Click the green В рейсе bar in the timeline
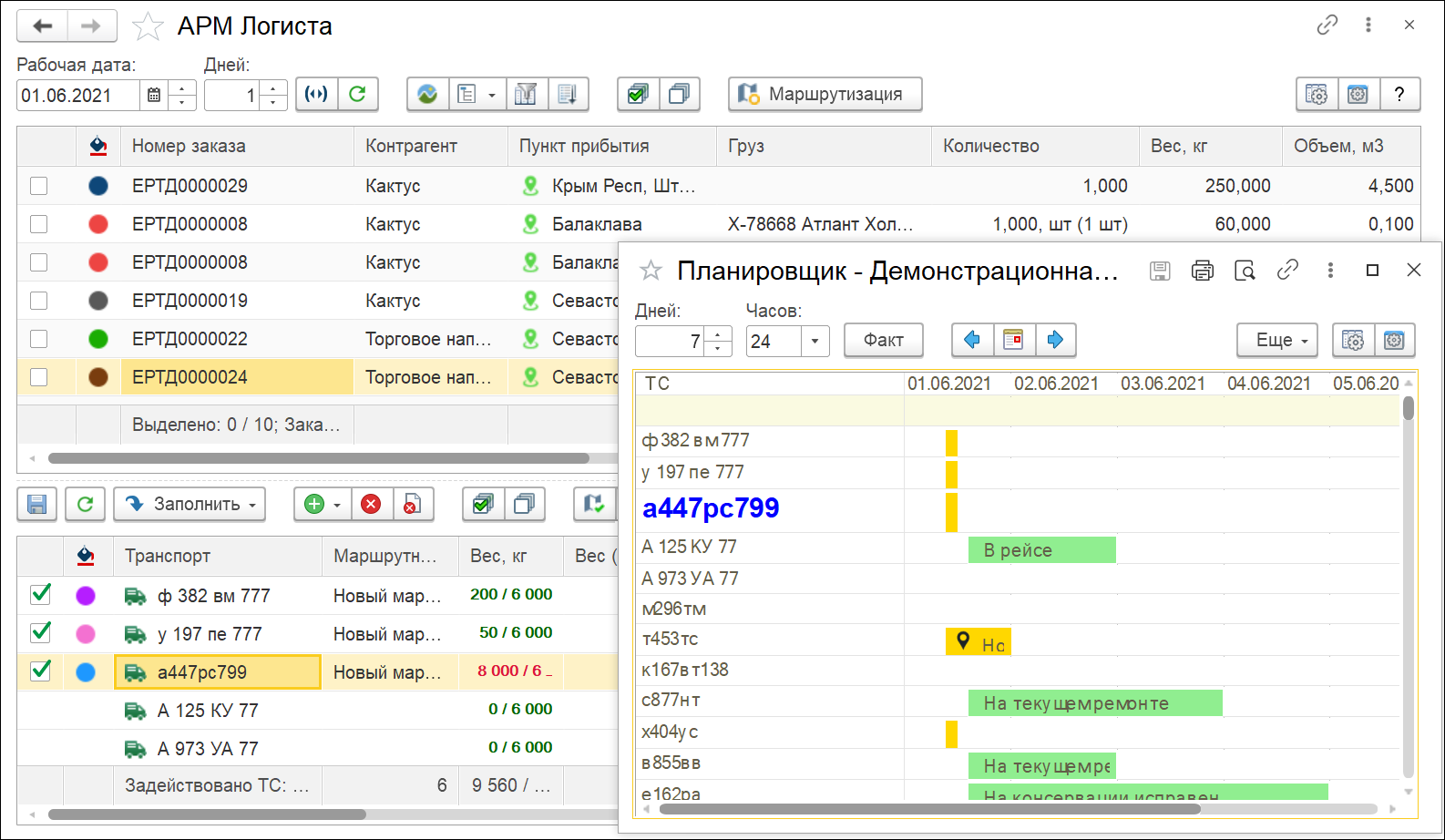The height and width of the screenshot is (840, 1445). [1041, 550]
